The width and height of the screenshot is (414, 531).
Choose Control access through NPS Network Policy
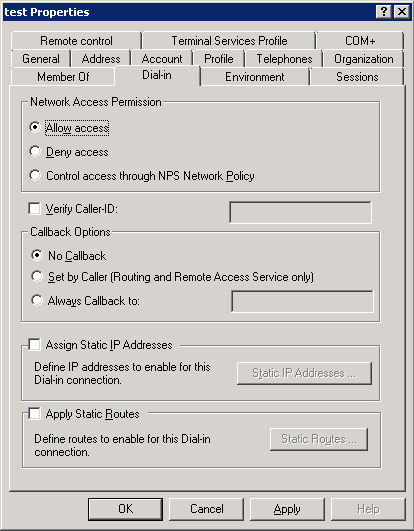[x=35, y=175]
